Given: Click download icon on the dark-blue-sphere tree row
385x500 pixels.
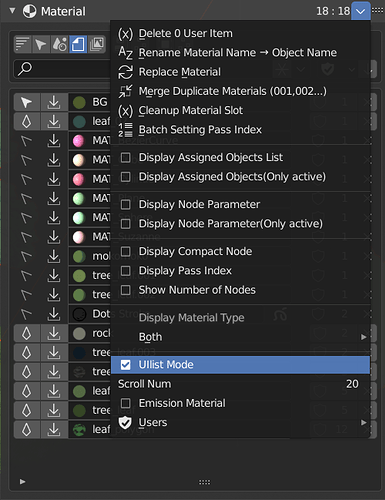Looking at the screenshot, I should 54,353.
